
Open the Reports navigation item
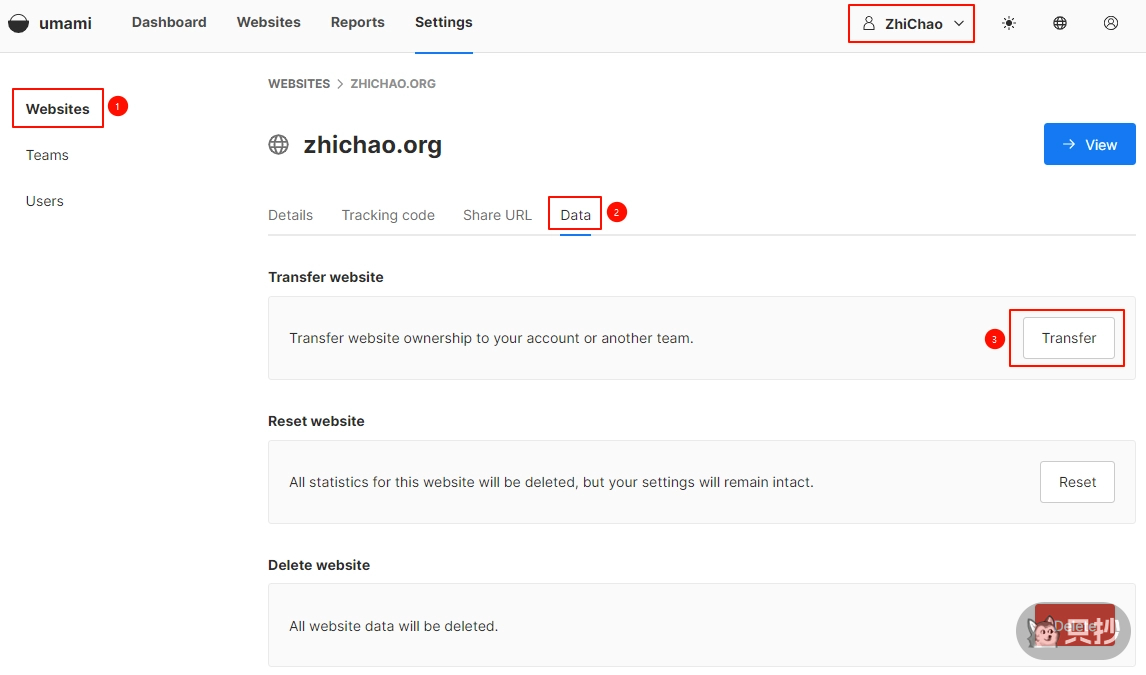357,22
